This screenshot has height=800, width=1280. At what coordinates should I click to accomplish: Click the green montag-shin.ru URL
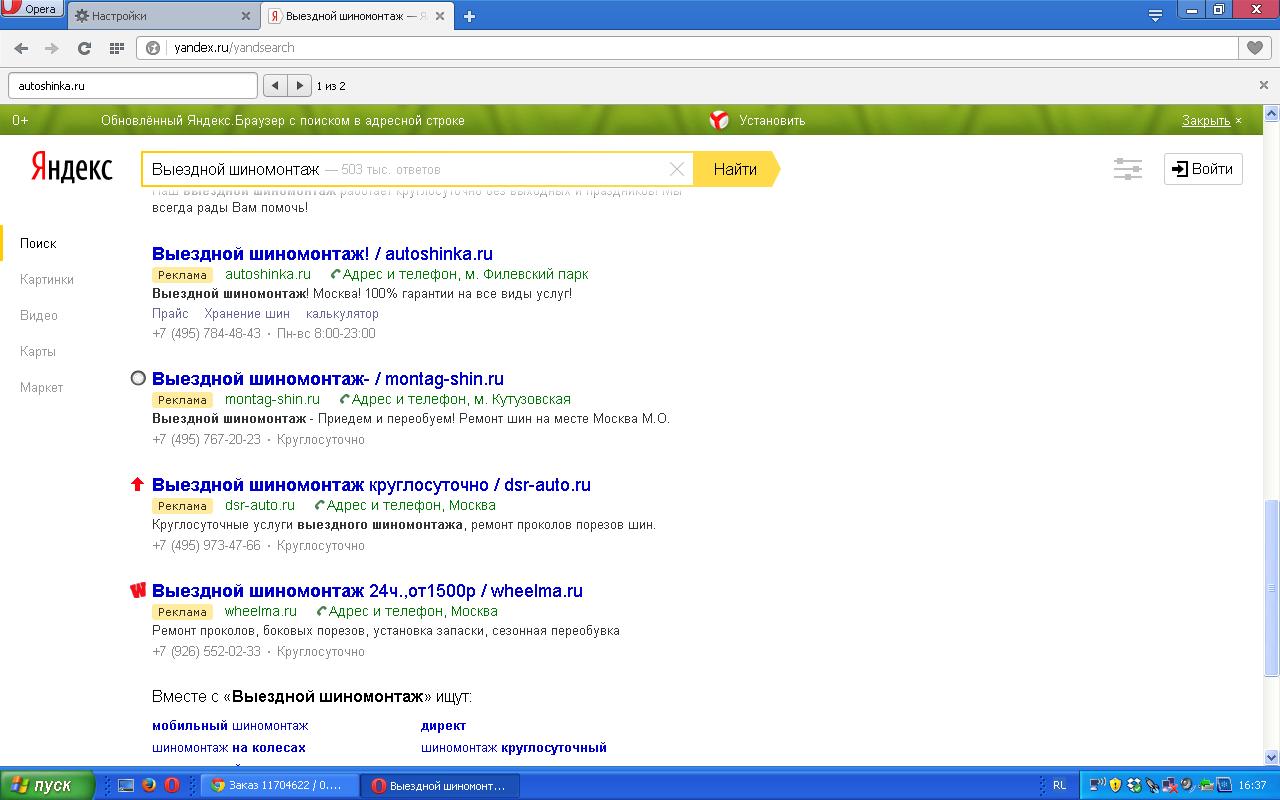(272, 399)
